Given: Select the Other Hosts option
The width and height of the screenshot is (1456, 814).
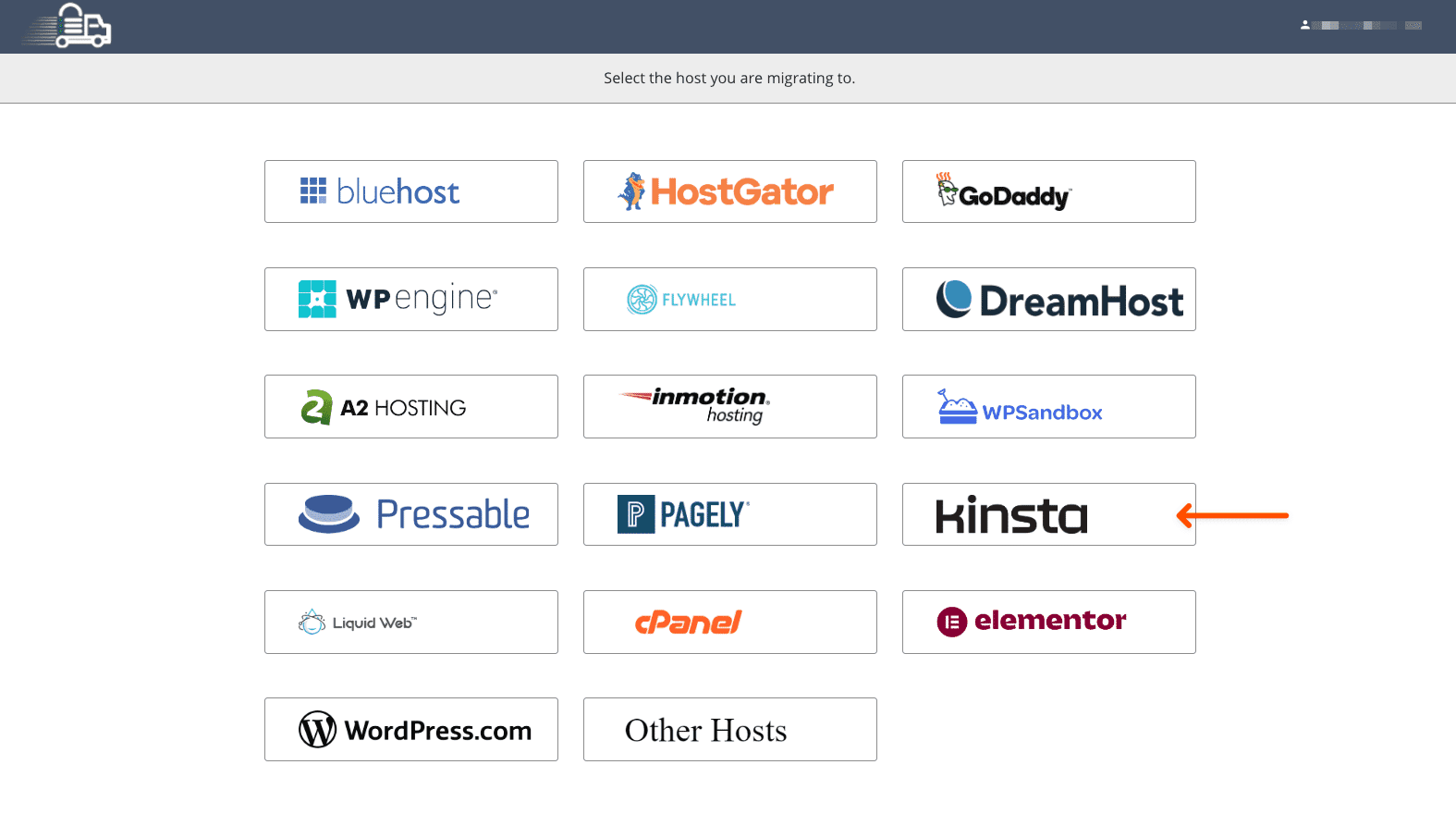Looking at the screenshot, I should coord(729,729).
